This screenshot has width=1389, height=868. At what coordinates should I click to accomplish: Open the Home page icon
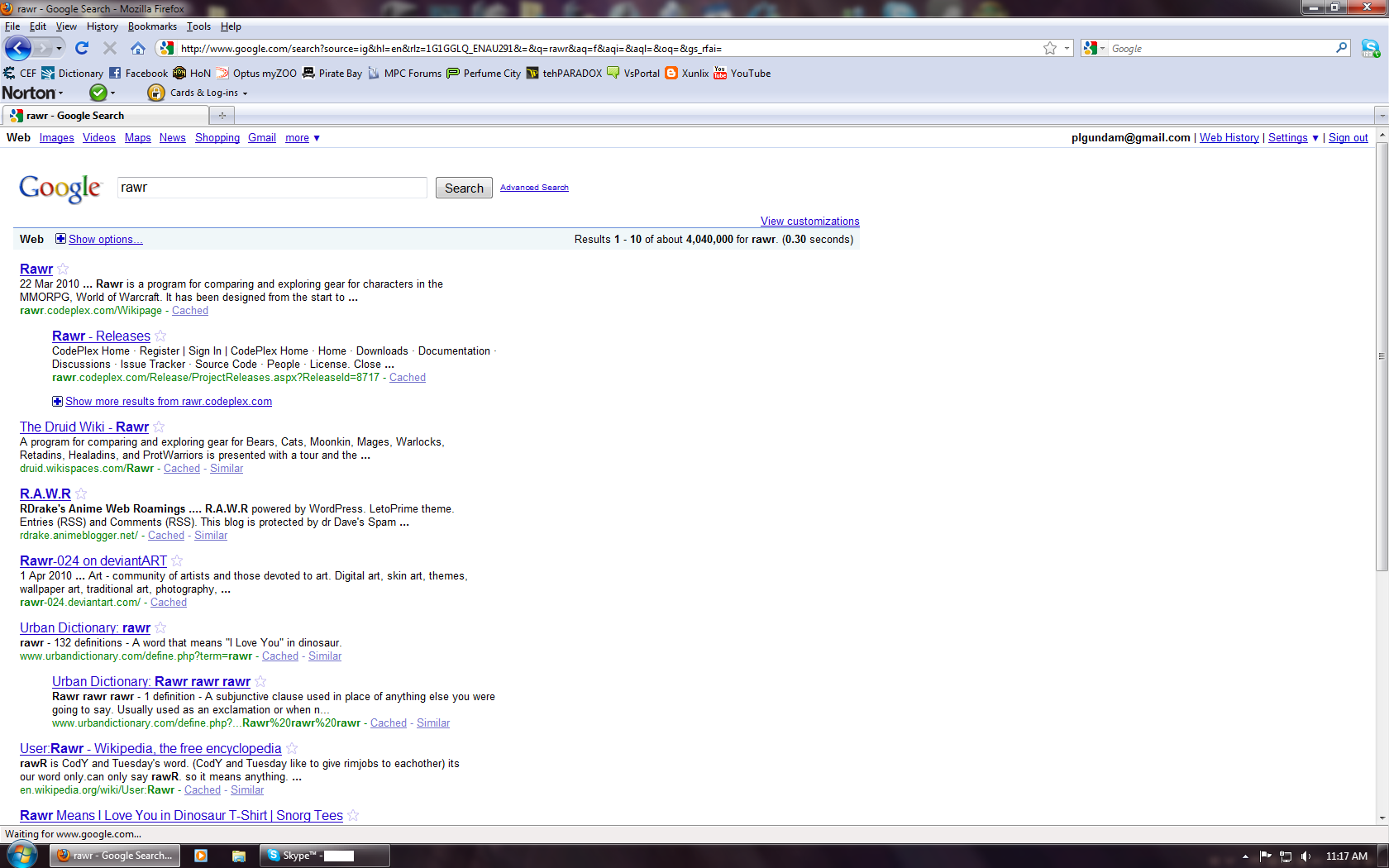[x=138, y=48]
